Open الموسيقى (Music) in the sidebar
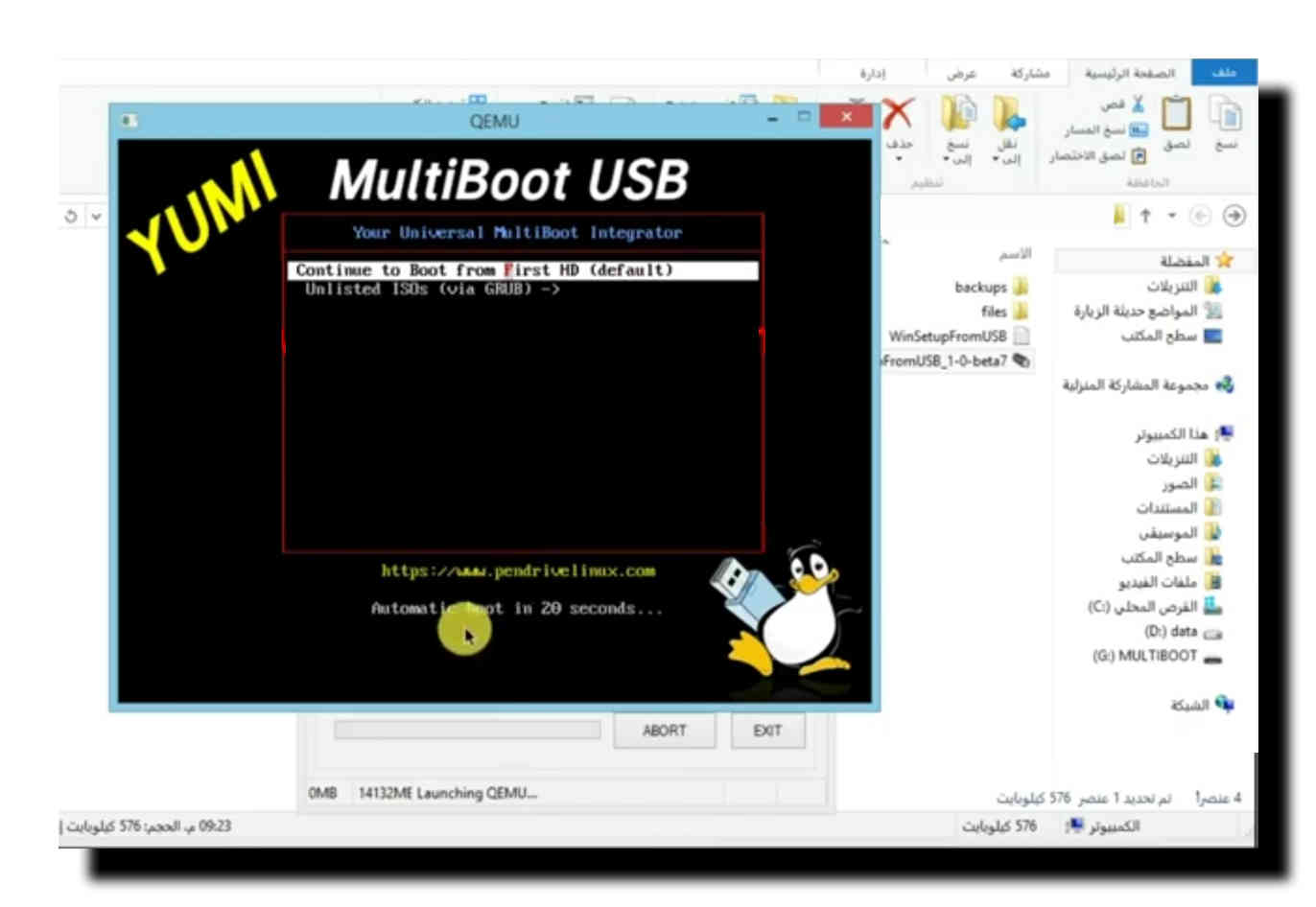 click(1180, 532)
